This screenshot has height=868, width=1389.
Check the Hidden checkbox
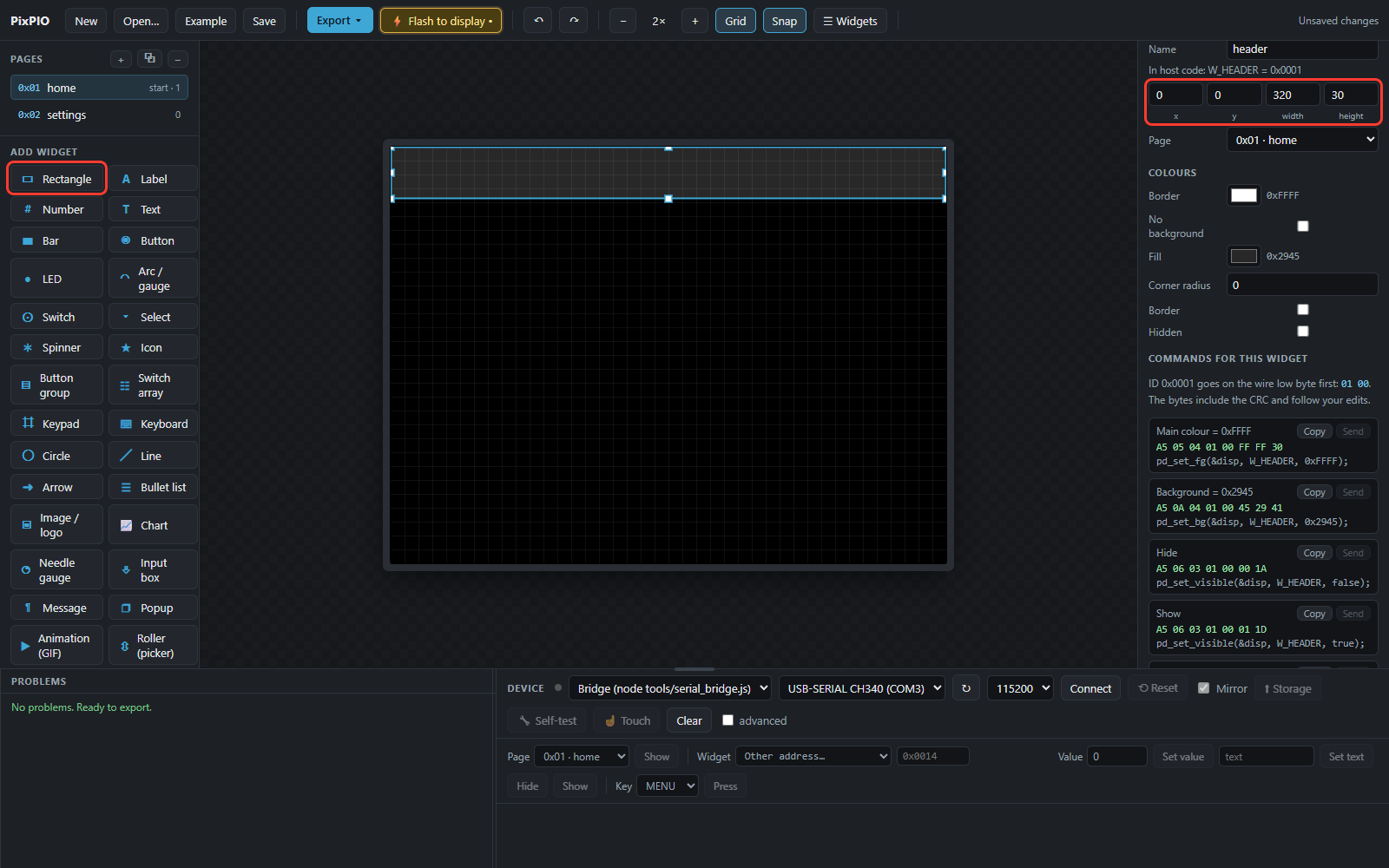[1302, 331]
